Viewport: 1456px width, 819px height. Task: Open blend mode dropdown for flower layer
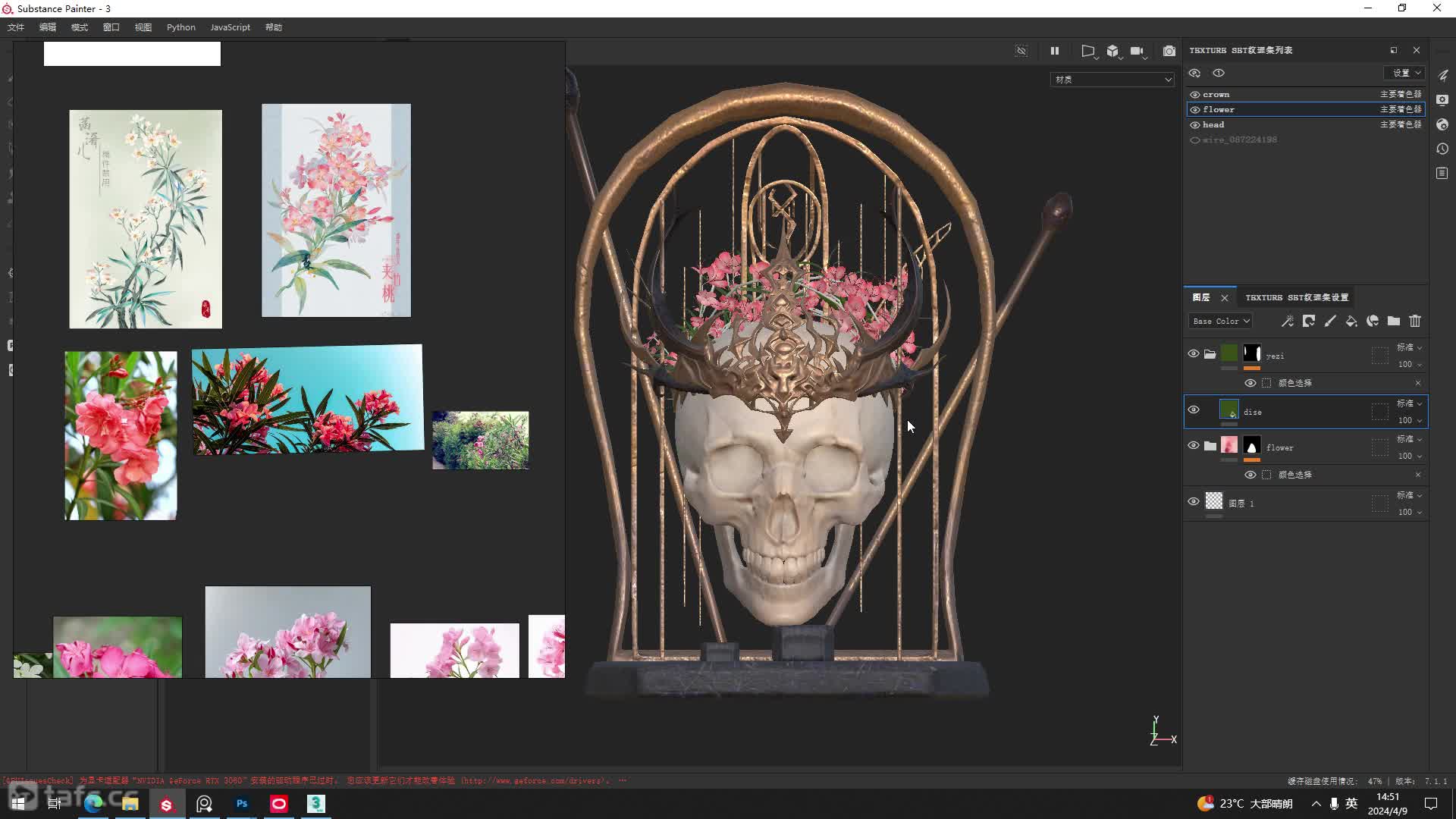(x=1410, y=439)
